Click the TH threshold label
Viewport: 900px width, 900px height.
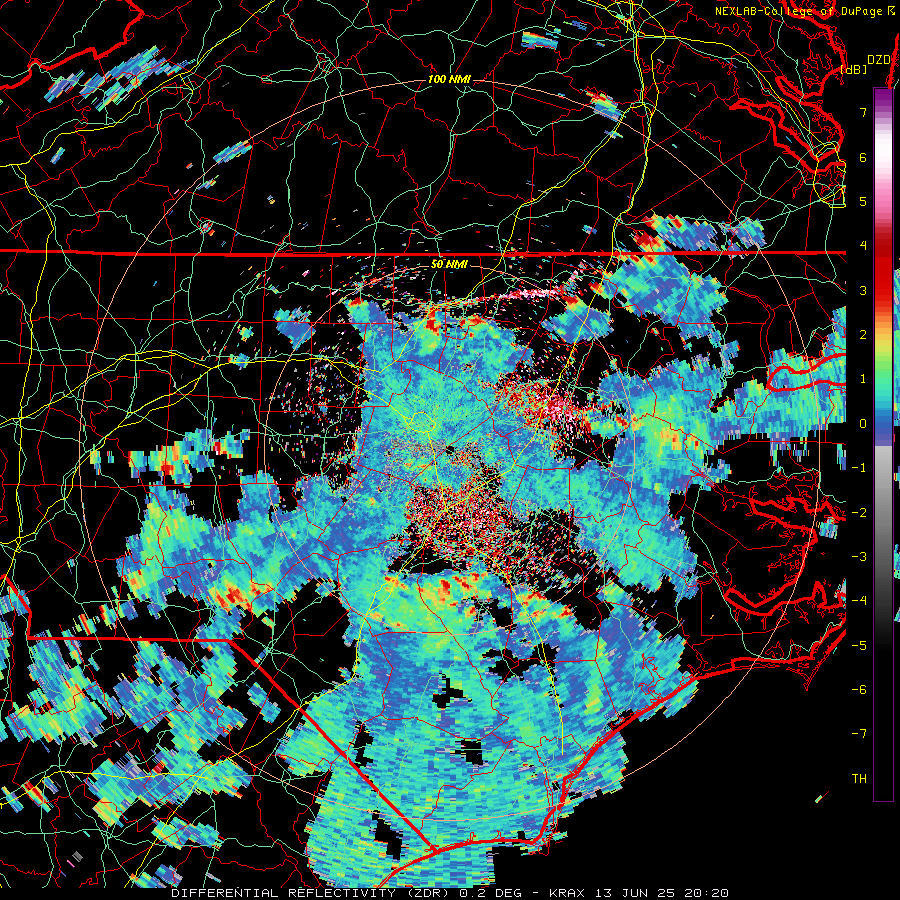point(859,779)
